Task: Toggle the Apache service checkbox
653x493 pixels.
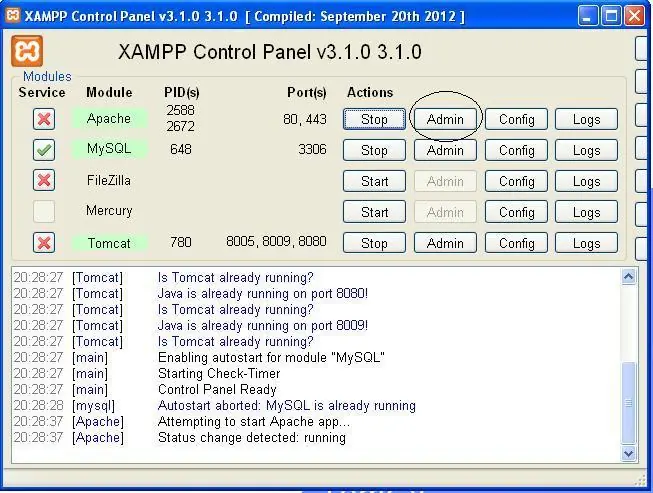Action: (44, 119)
